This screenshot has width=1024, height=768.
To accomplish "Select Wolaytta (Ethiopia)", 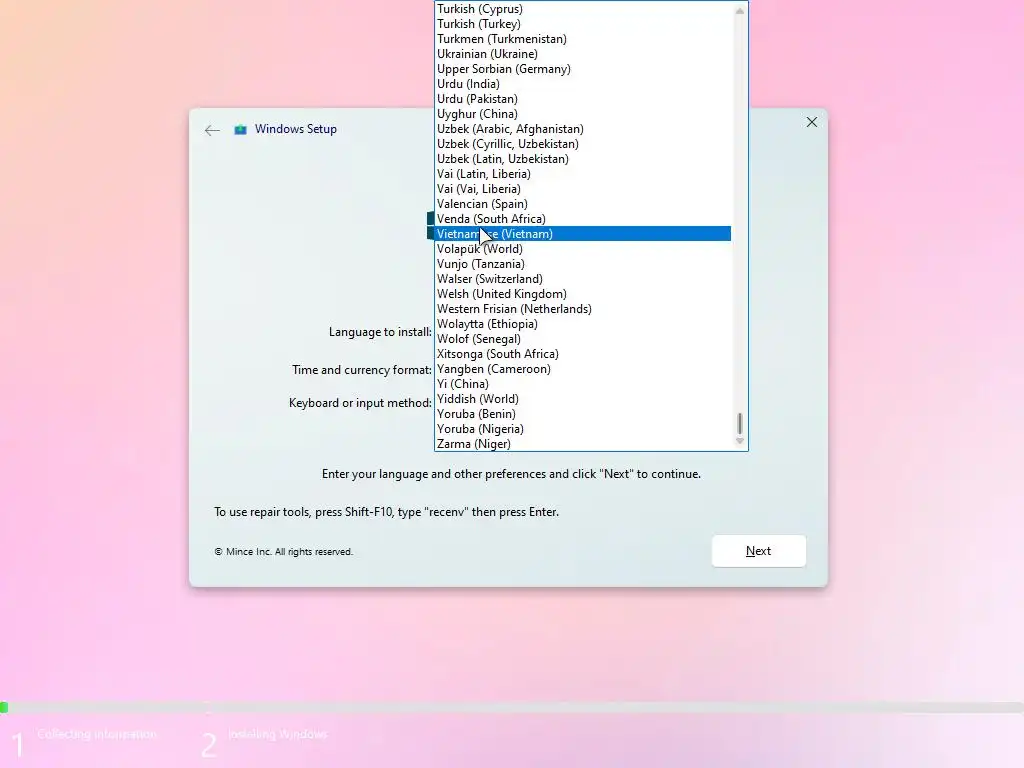I will (x=583, y=325).
